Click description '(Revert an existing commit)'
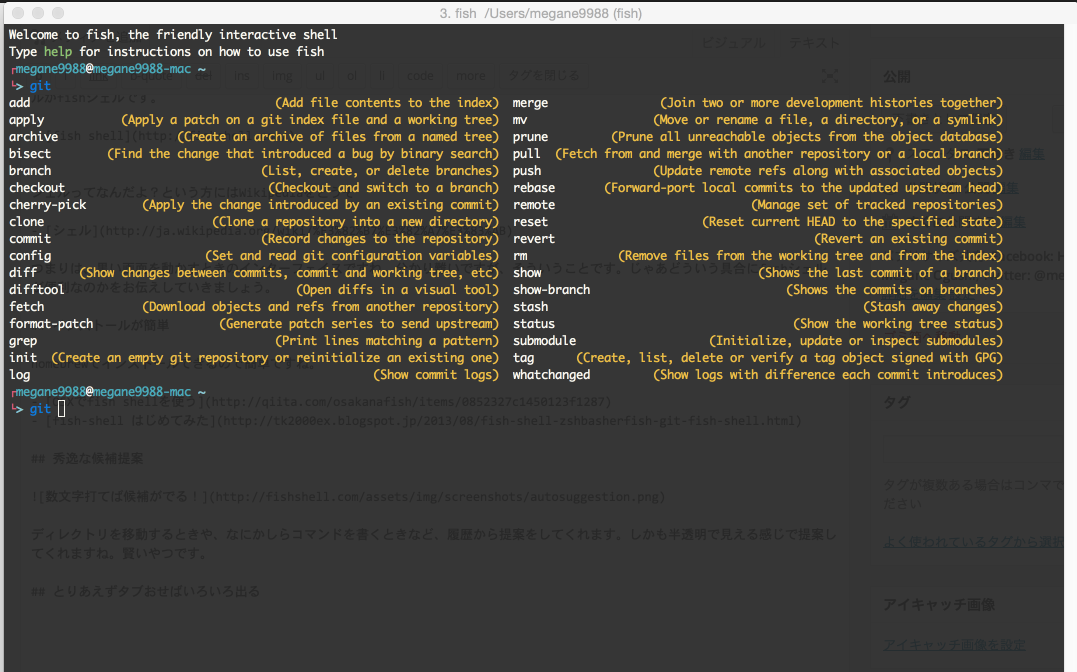The image size is (1077, 672). coord(908,239)
